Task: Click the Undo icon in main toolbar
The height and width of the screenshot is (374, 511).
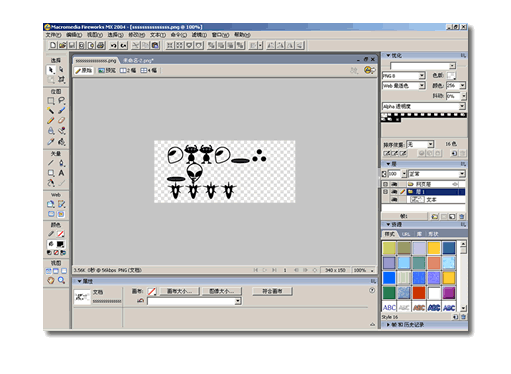Action: tap(114, 45)
